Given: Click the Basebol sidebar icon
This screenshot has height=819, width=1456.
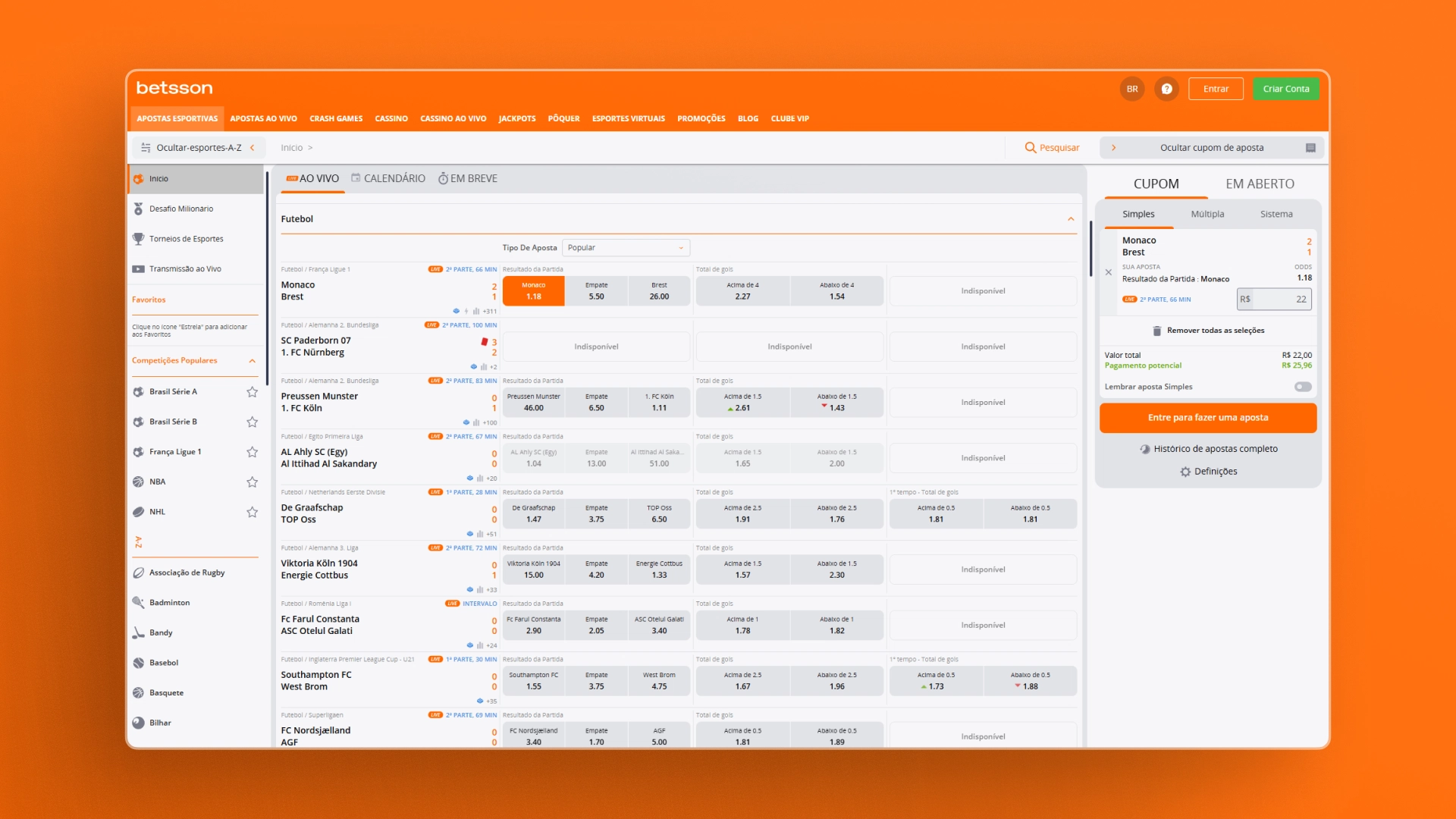Looking at the screenshot, I should pos(138,663).
